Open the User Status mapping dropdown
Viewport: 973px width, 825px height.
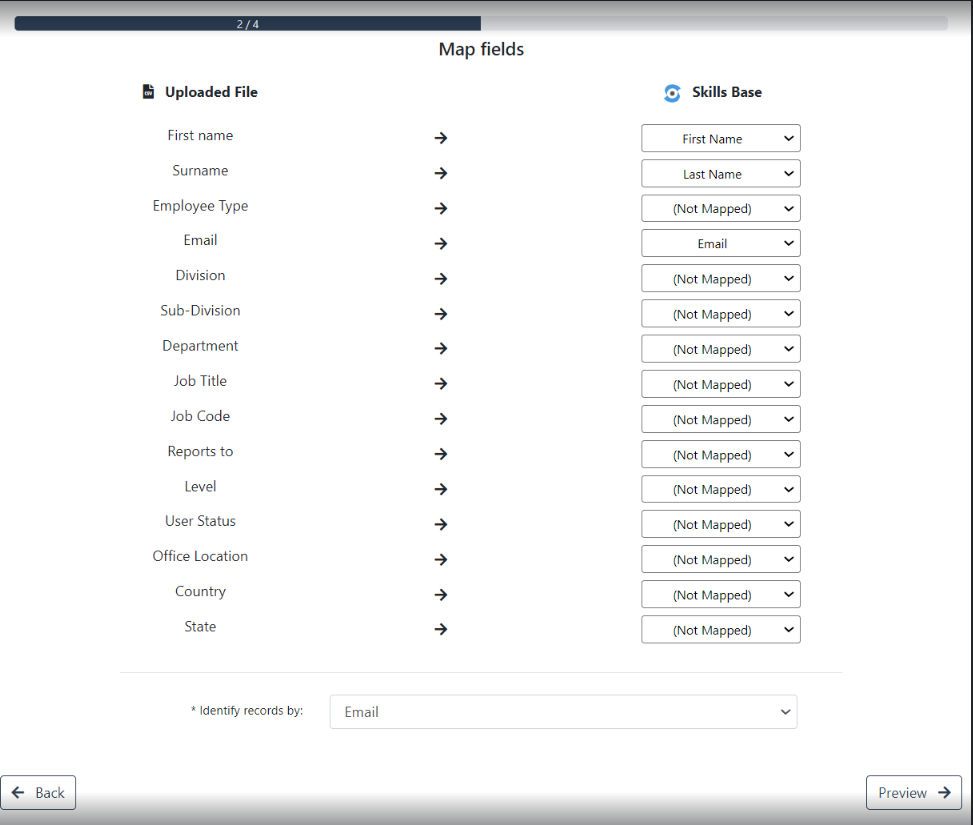[x=720, y=525]
